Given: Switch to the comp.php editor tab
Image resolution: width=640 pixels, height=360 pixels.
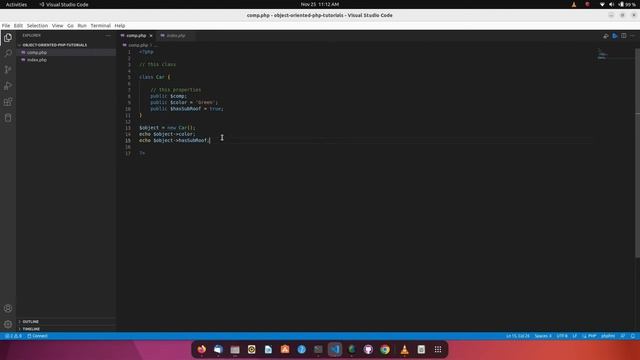Looking at the screenshot, I should tap(136, 36).
